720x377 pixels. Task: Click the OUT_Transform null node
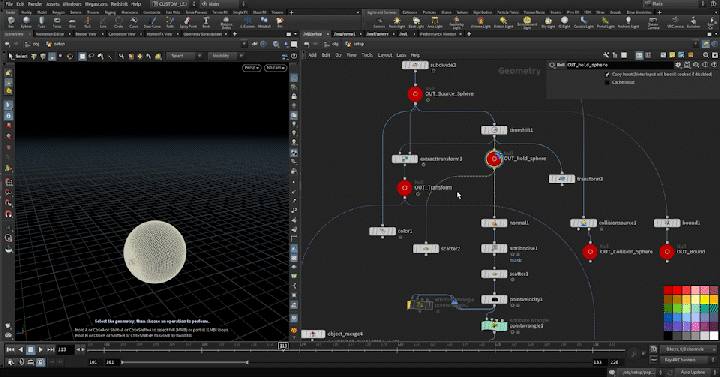point(405,188)
